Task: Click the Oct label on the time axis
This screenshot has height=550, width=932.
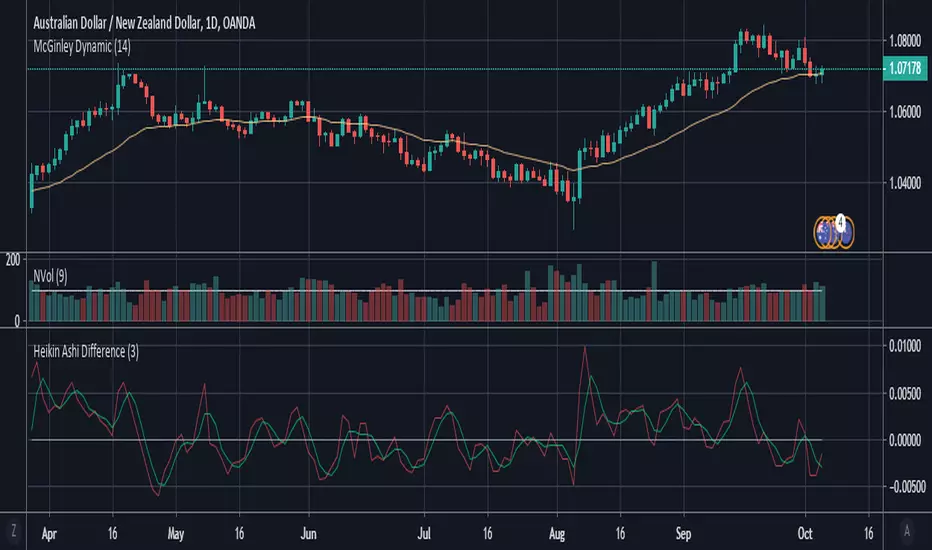Action: (x=805, y=534)
